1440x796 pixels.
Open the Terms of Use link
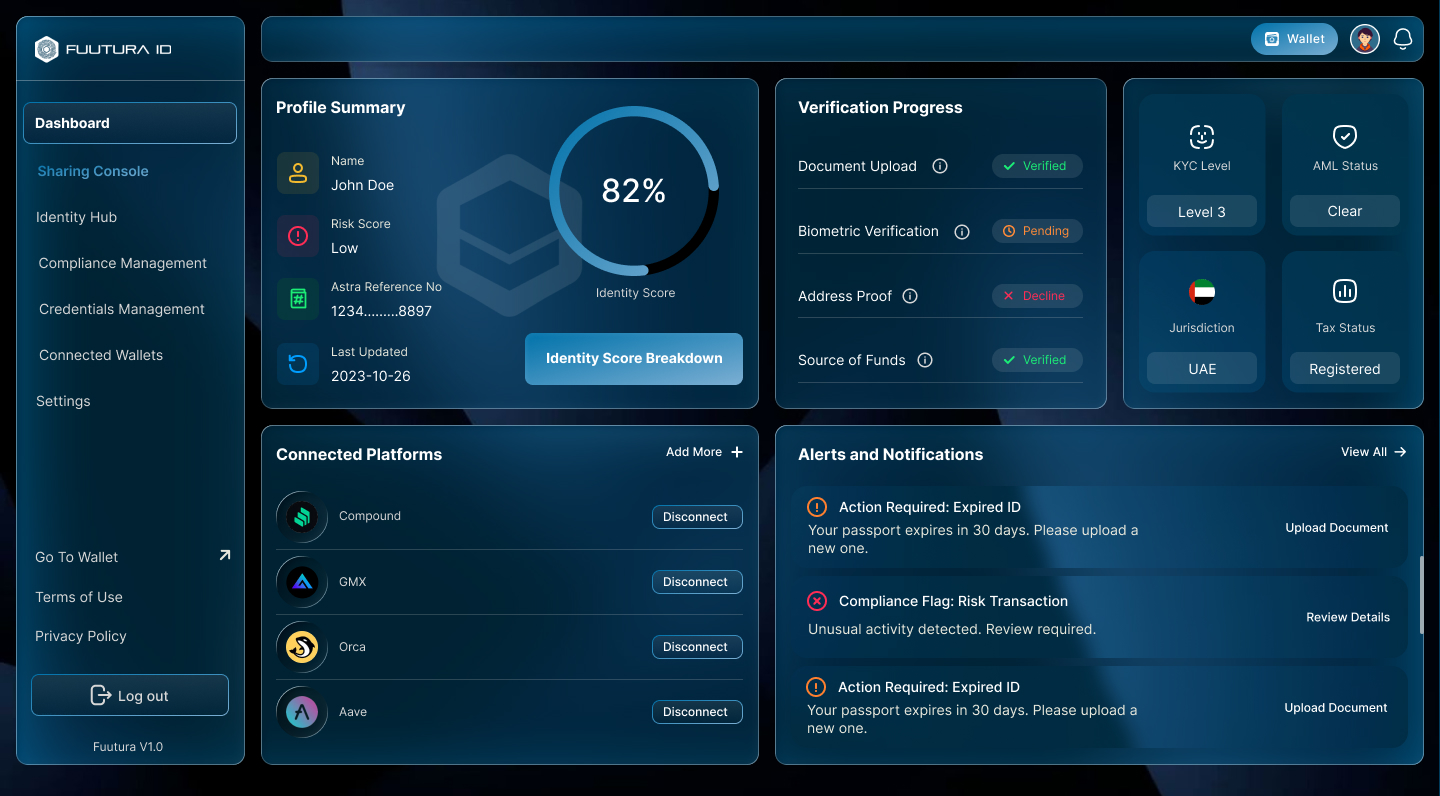pyautogui.click(x=79, y=597)
